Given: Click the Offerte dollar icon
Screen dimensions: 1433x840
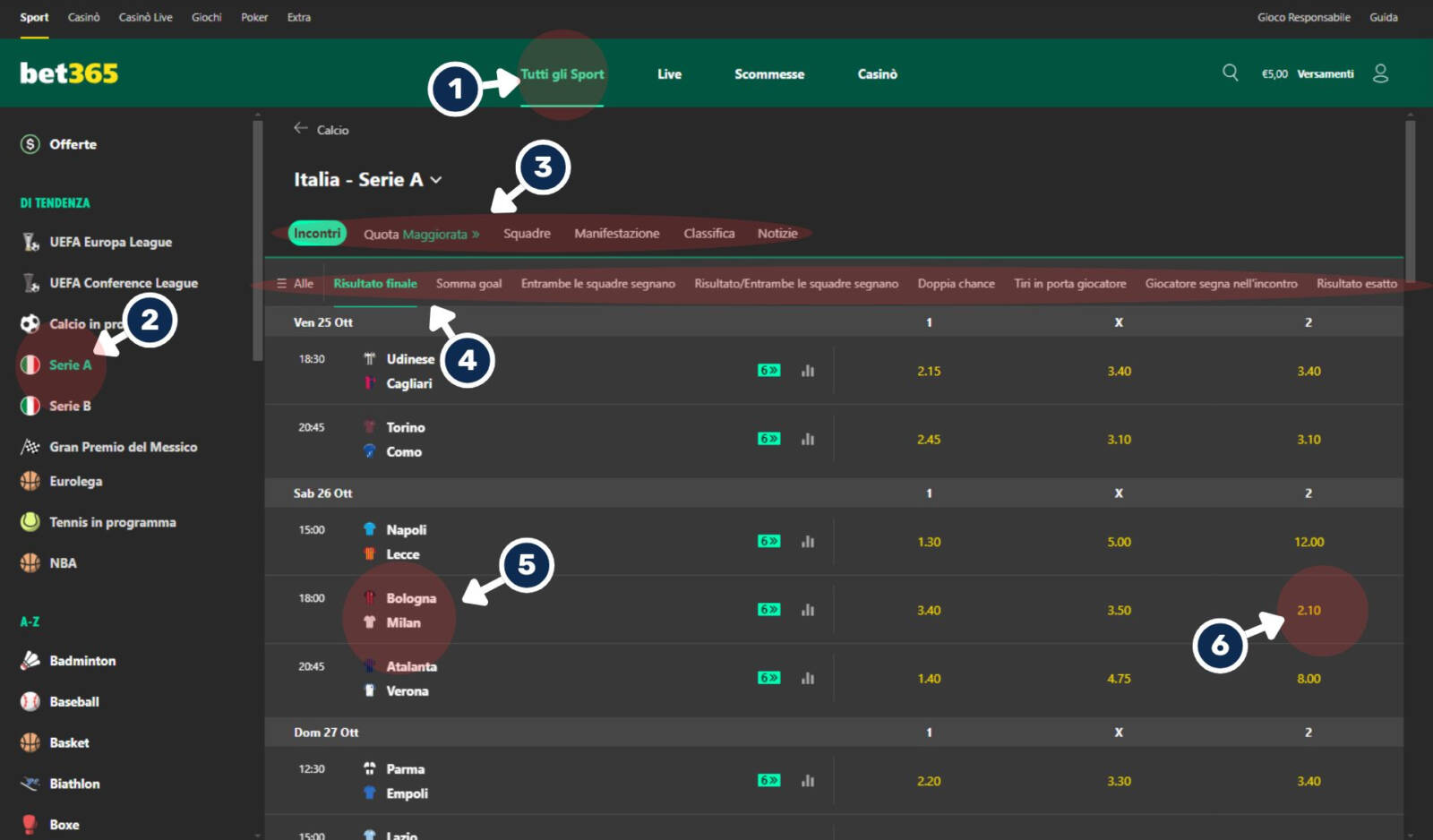Looking at the screenshot, I should click(x=30, y=144).
